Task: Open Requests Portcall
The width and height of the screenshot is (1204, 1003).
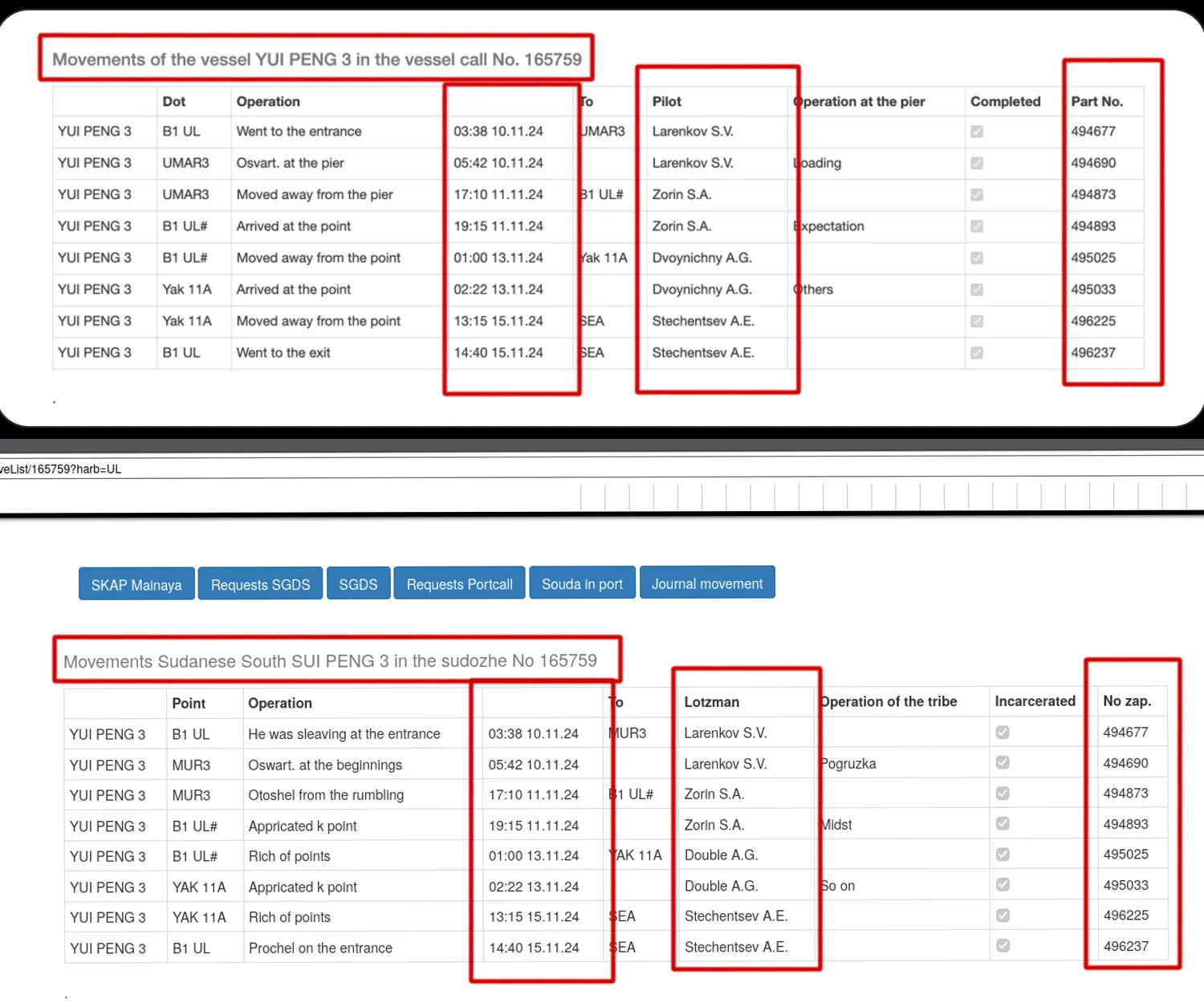Action: click(x=459, y=583)
